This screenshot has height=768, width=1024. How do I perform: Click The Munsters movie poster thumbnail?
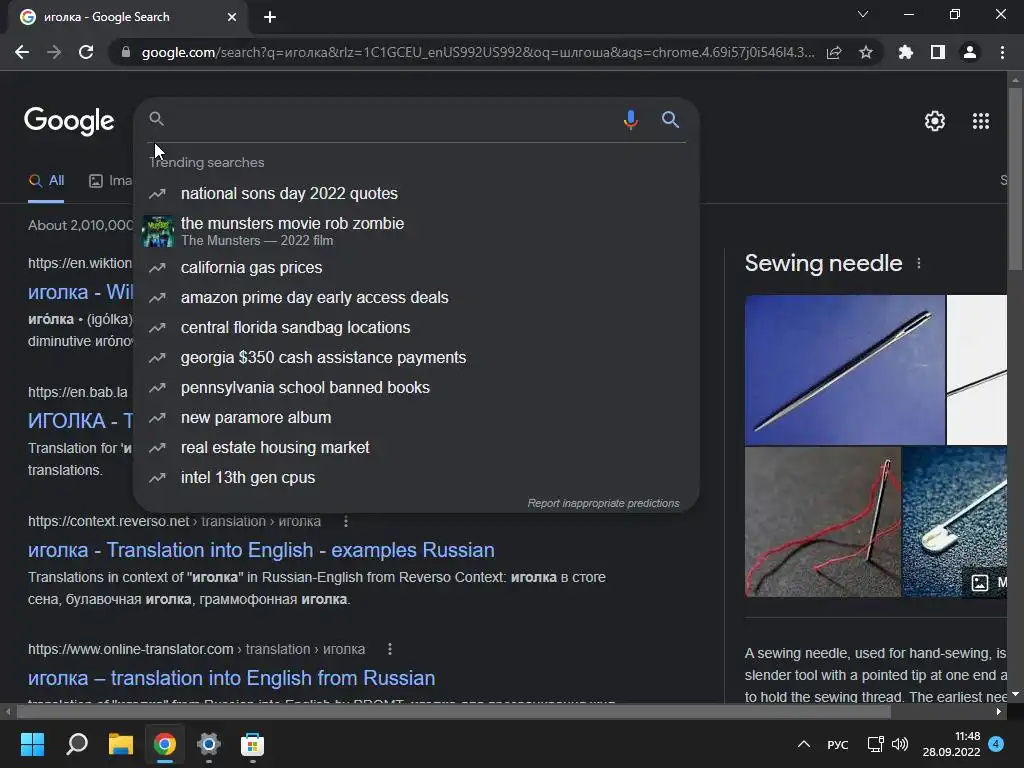click(x=158, y=231)
